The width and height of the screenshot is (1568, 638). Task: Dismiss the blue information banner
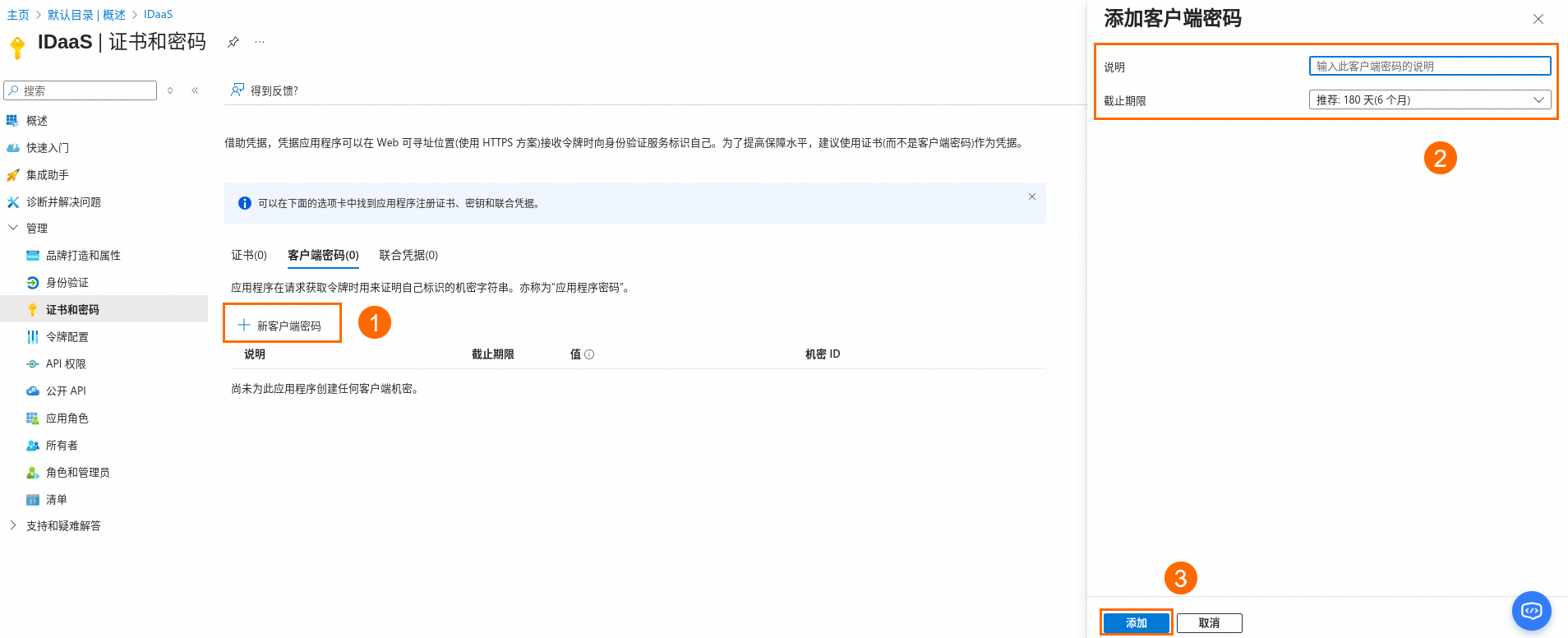click(1032, 196)
